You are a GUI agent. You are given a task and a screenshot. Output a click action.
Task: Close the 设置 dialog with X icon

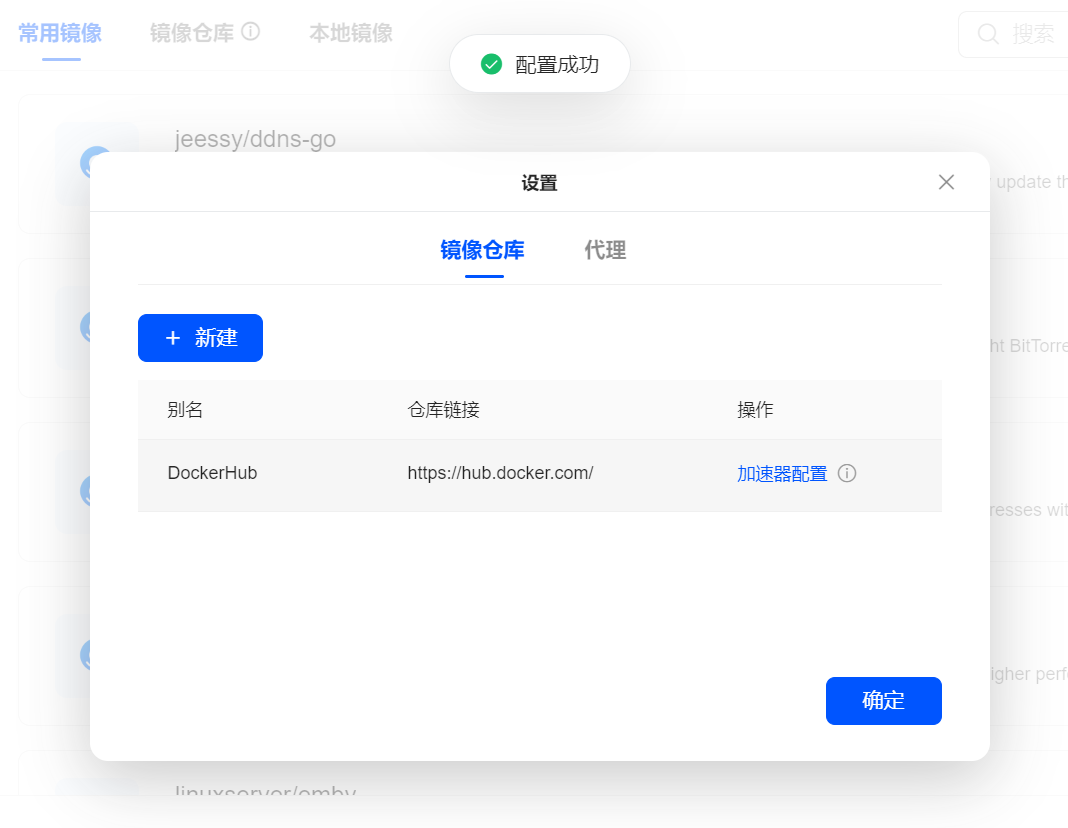click(946, 182)
